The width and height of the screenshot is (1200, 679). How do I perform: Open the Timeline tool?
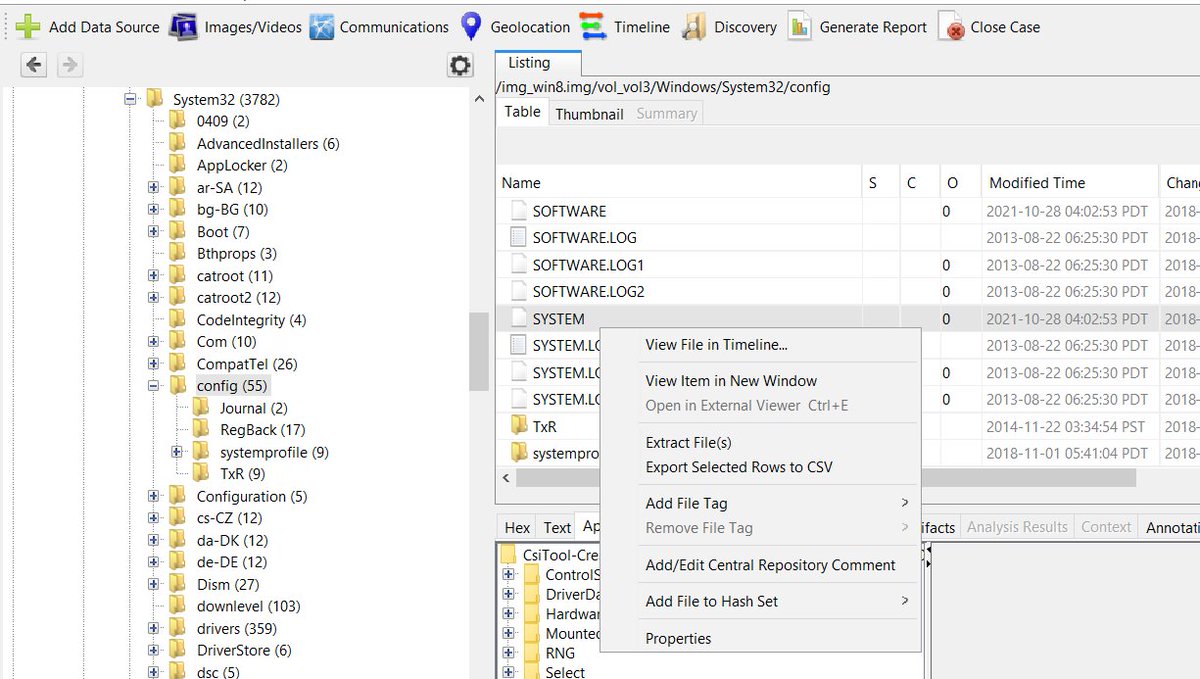[624, 27]
